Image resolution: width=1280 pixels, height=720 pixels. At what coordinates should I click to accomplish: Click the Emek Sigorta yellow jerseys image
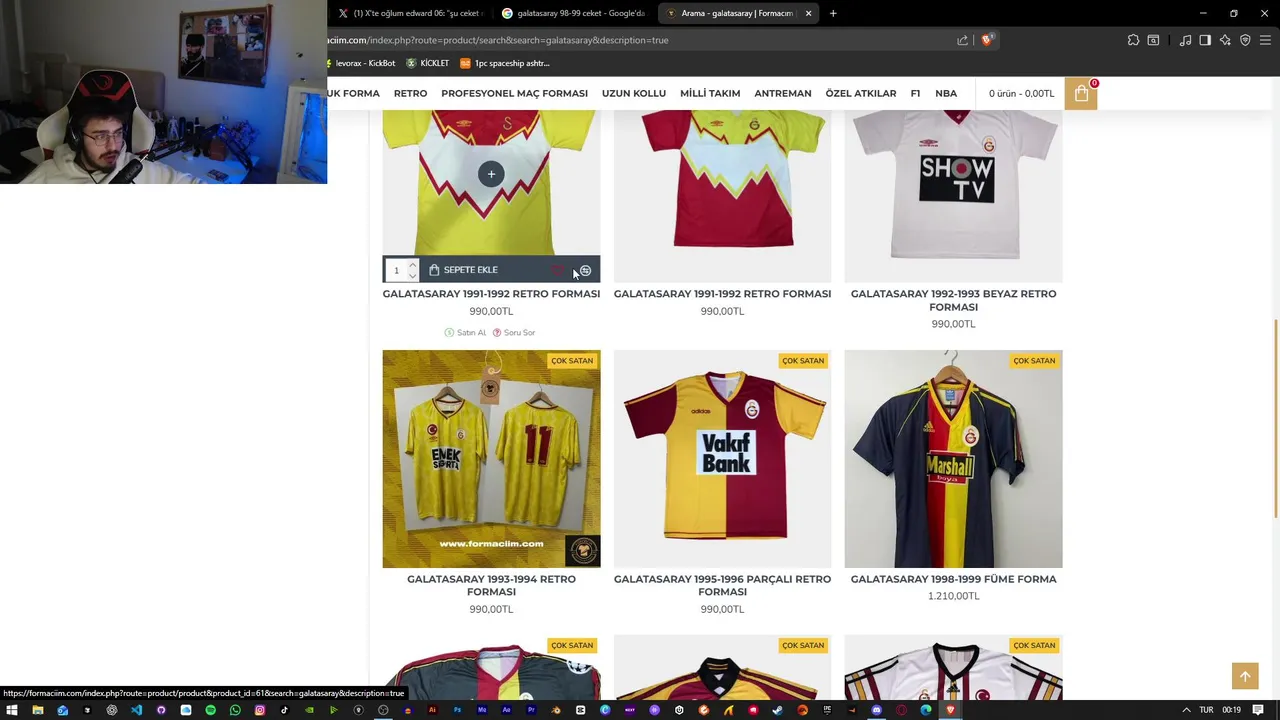click(491, 459)
